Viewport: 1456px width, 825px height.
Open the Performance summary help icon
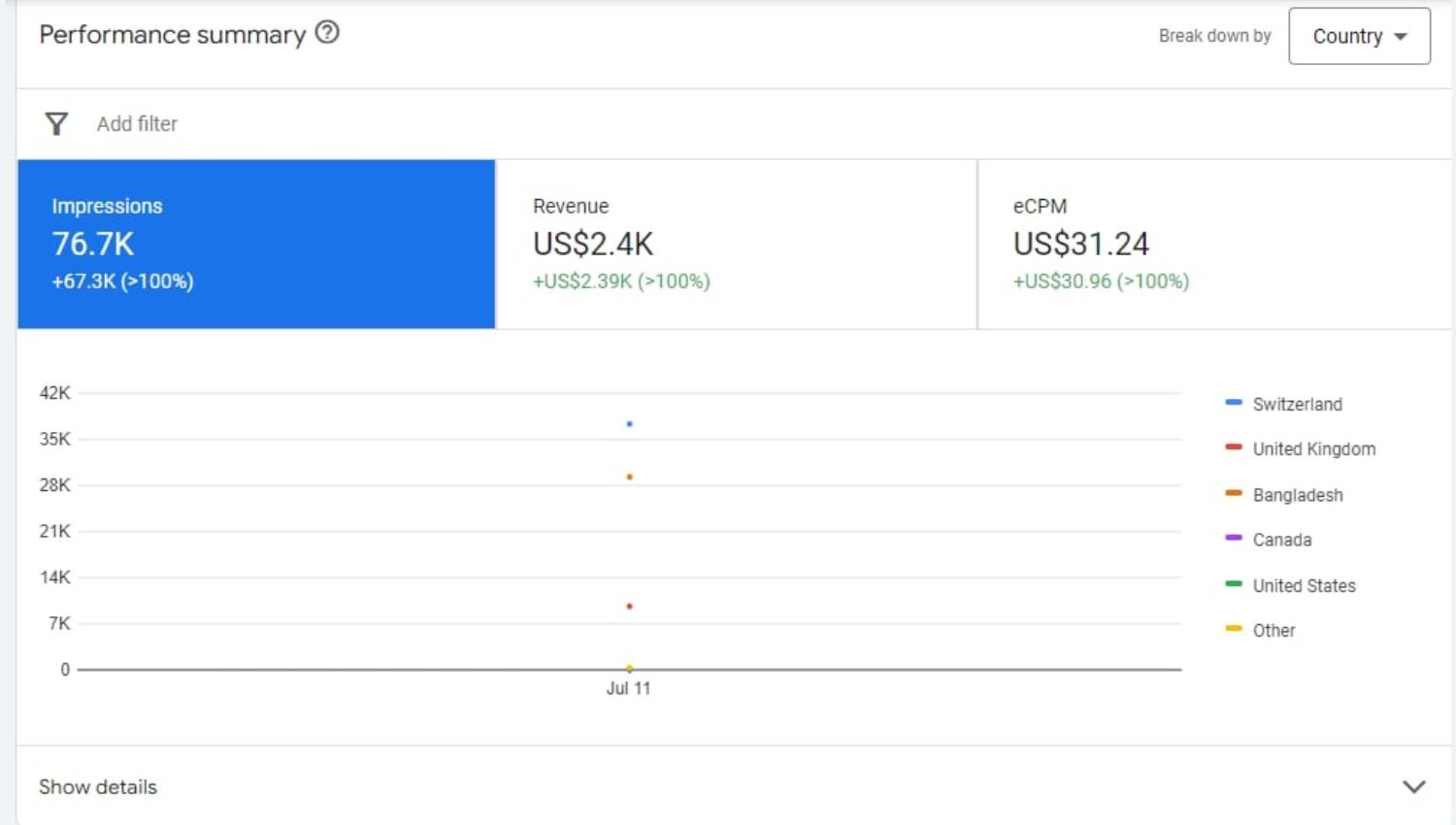click(x=327, y=33)
